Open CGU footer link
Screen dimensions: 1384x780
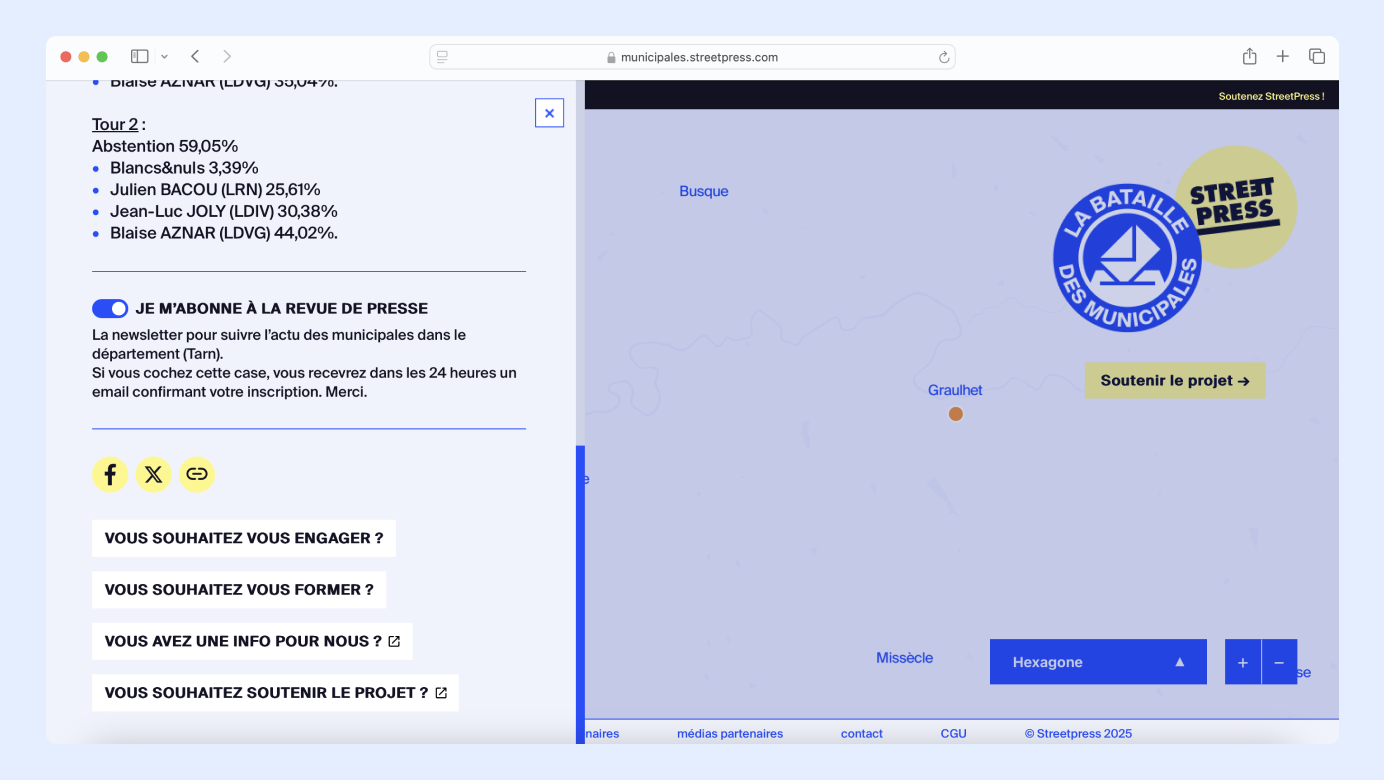coord(954,734)
